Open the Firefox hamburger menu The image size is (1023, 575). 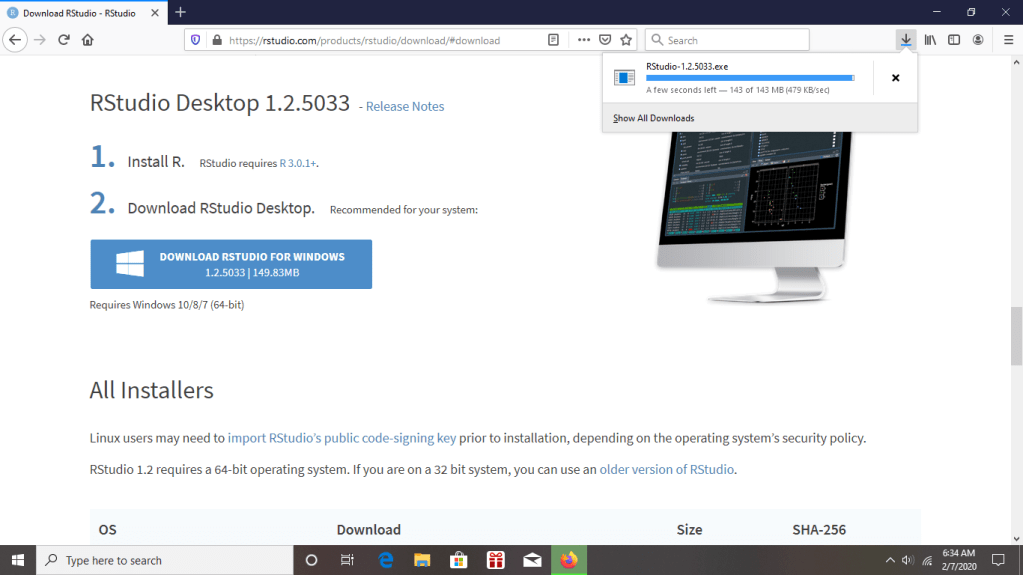click(x=1003, y=40)
